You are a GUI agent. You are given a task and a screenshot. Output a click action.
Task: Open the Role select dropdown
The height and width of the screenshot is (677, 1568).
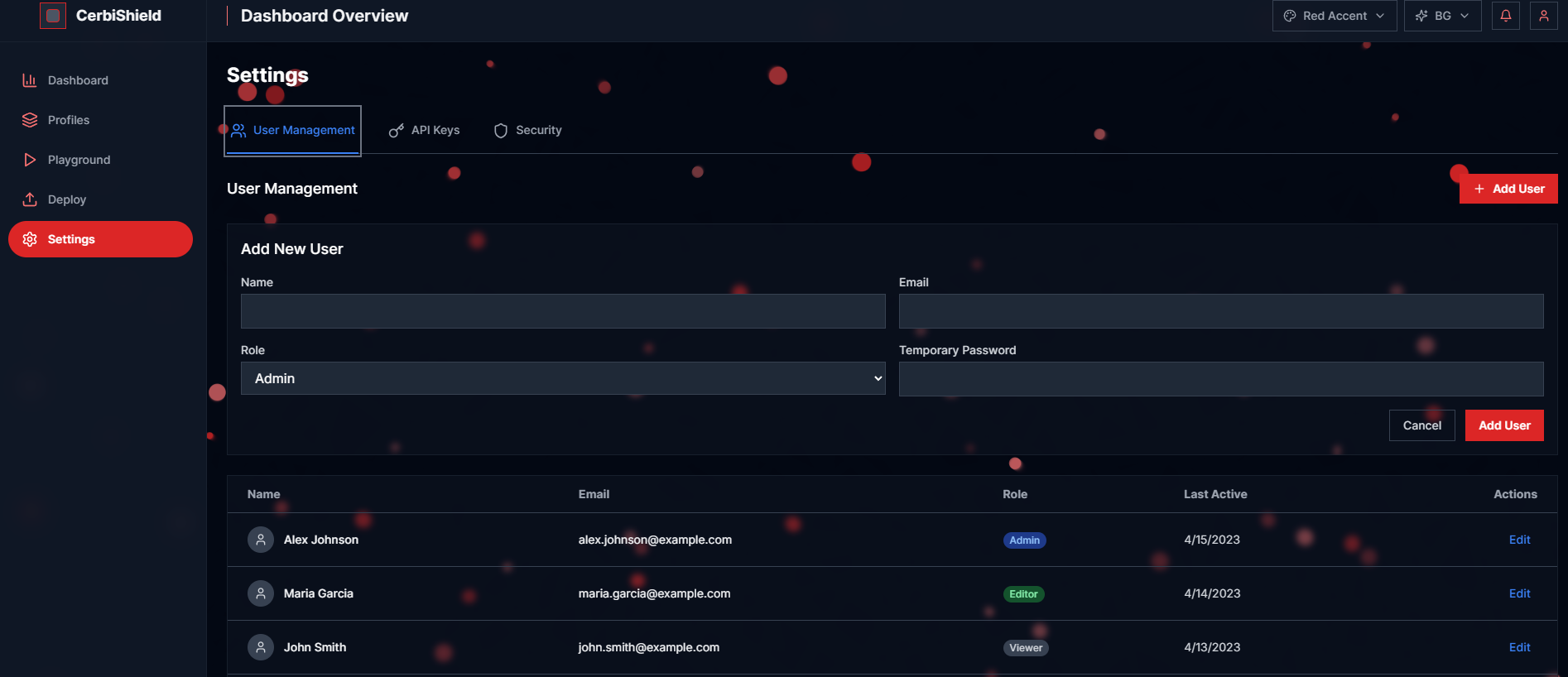(x=563, y=378)
